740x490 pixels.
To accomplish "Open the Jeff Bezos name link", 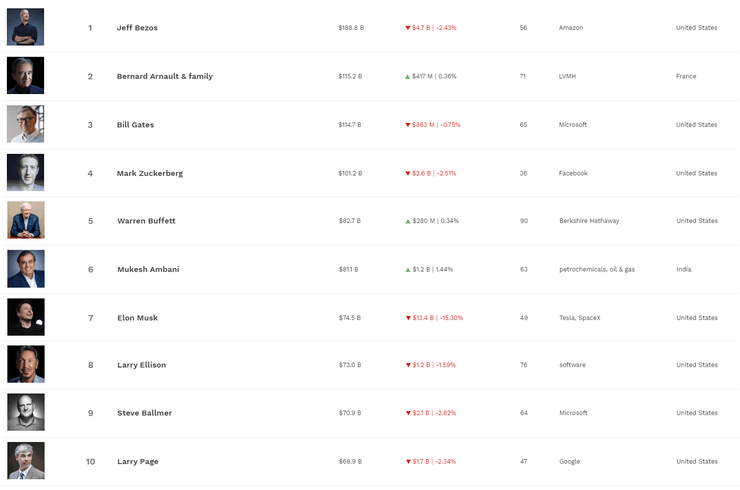I will (137, 28).
